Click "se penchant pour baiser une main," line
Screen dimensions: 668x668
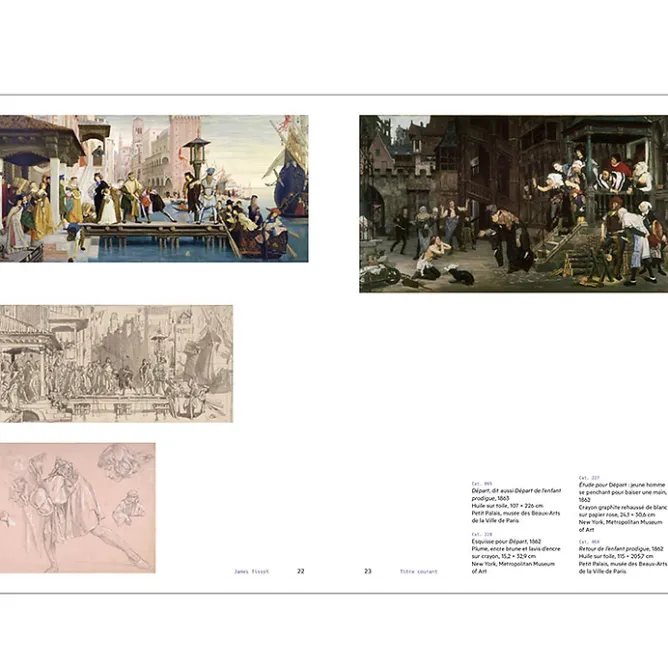pyautogui.click(x=622, y=492)
